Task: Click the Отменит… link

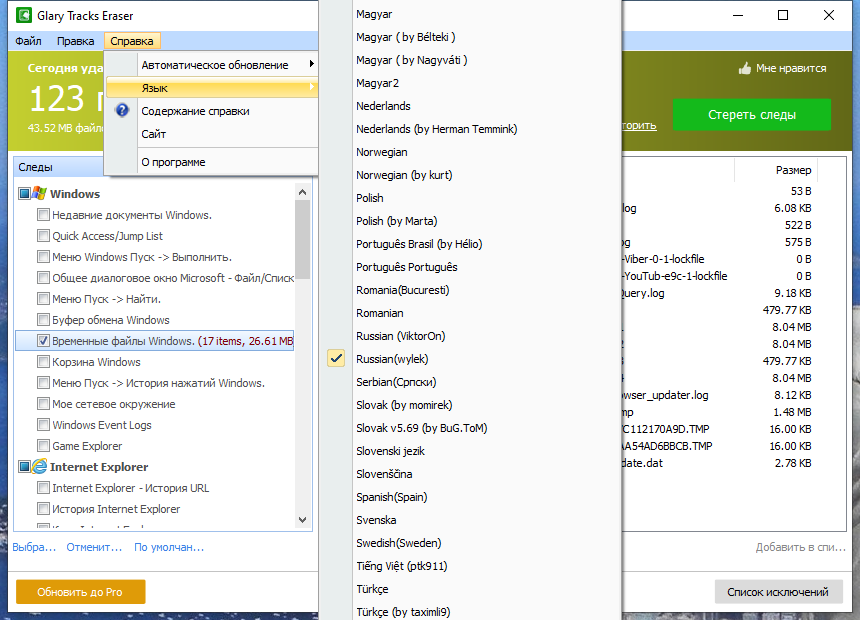Action: [x=94, y=547]
